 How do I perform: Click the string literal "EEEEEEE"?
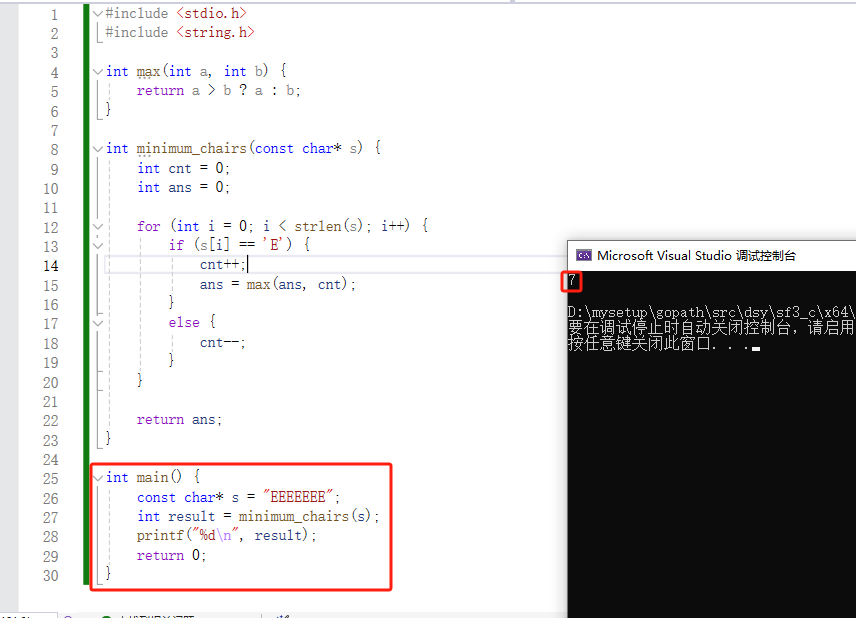pyautogui.click(x=298, y=497)
